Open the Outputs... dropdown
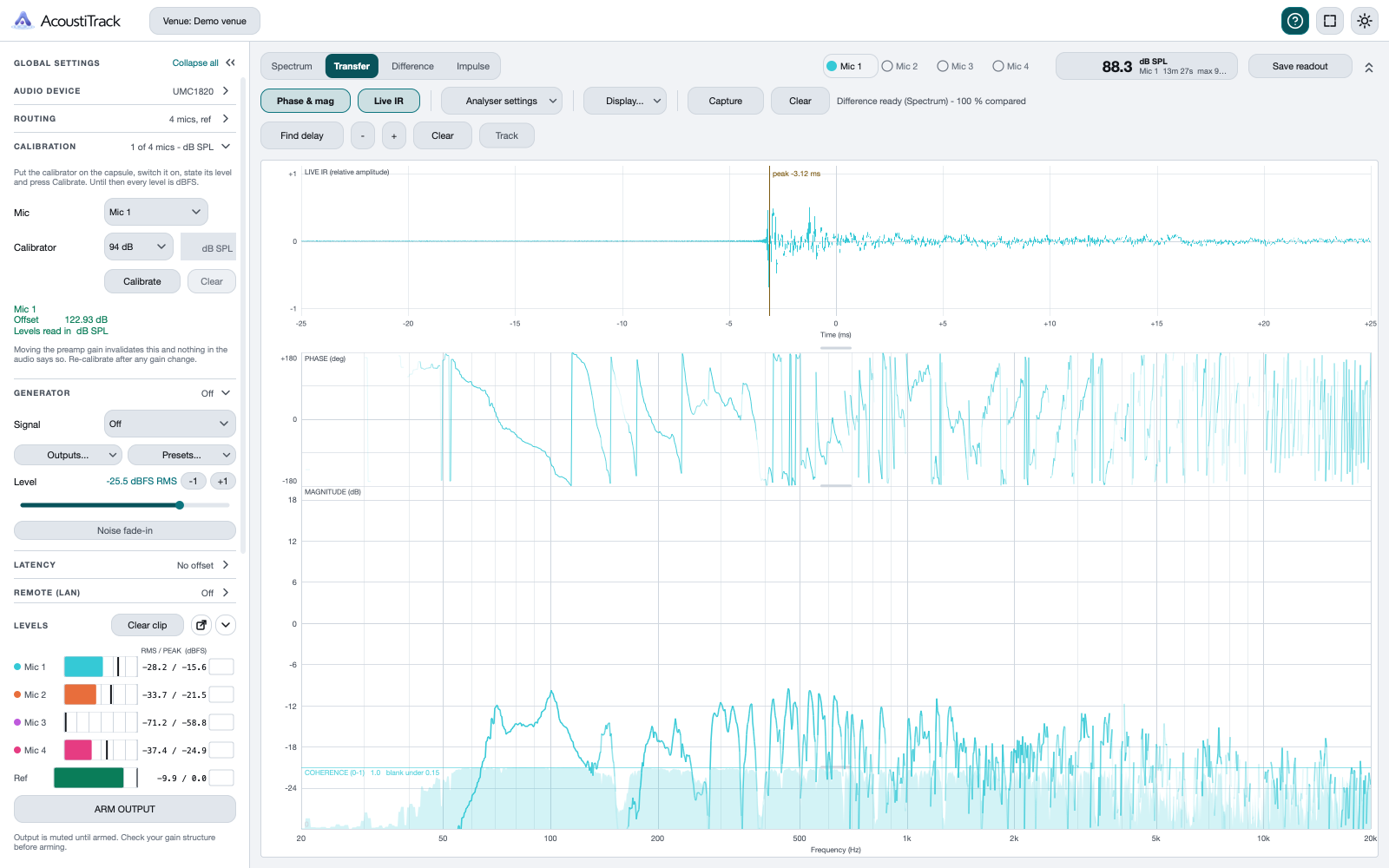 (x=68, y=455)
